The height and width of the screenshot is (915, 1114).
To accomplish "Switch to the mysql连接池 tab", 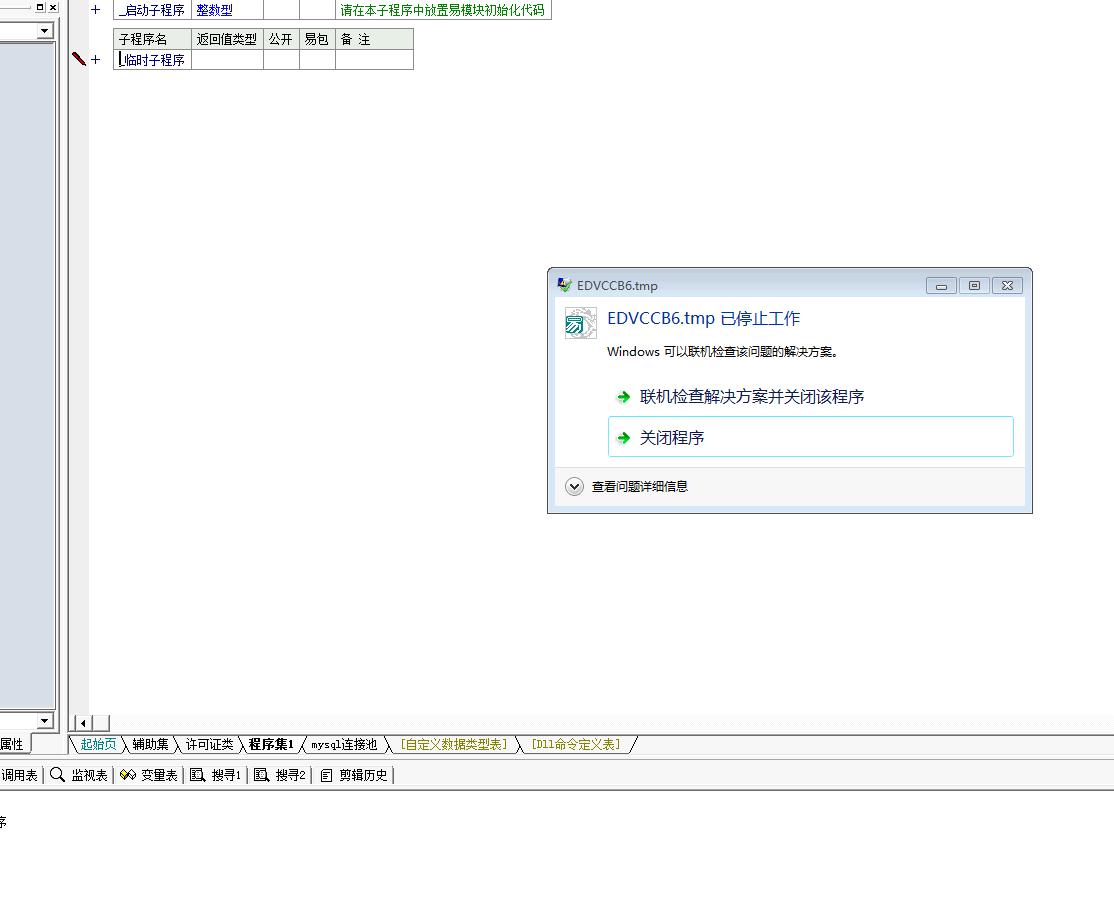I will 344,744.
